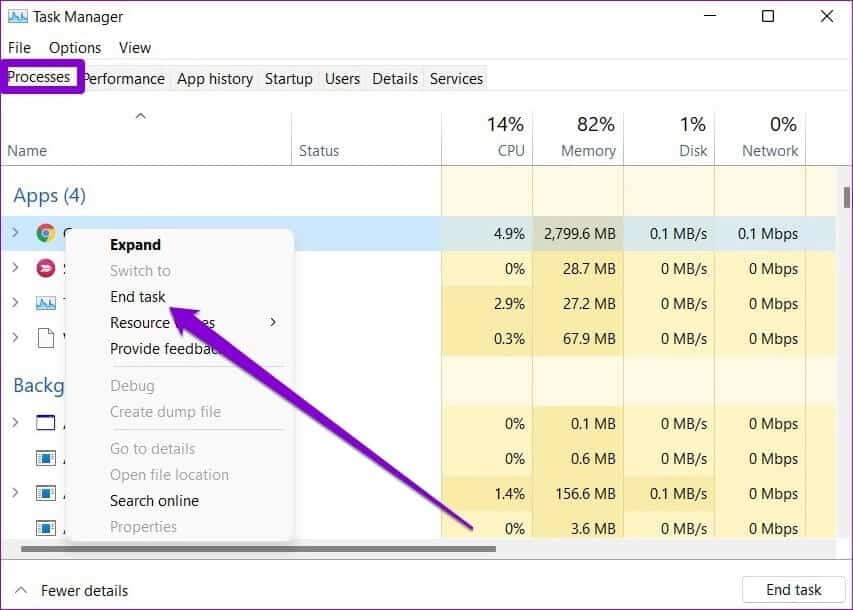The image size is (853, 610).
Task: Expand the Task Manager app row
Action: (x=15, y=302)
